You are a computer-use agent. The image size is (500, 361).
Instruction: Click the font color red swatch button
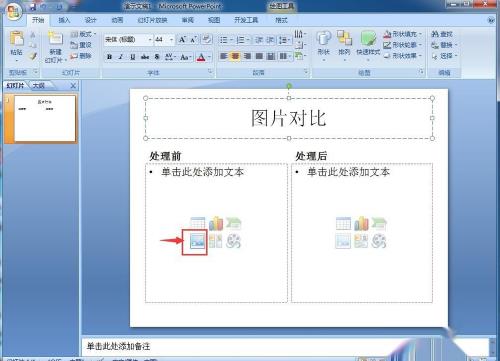click(201, 57)
